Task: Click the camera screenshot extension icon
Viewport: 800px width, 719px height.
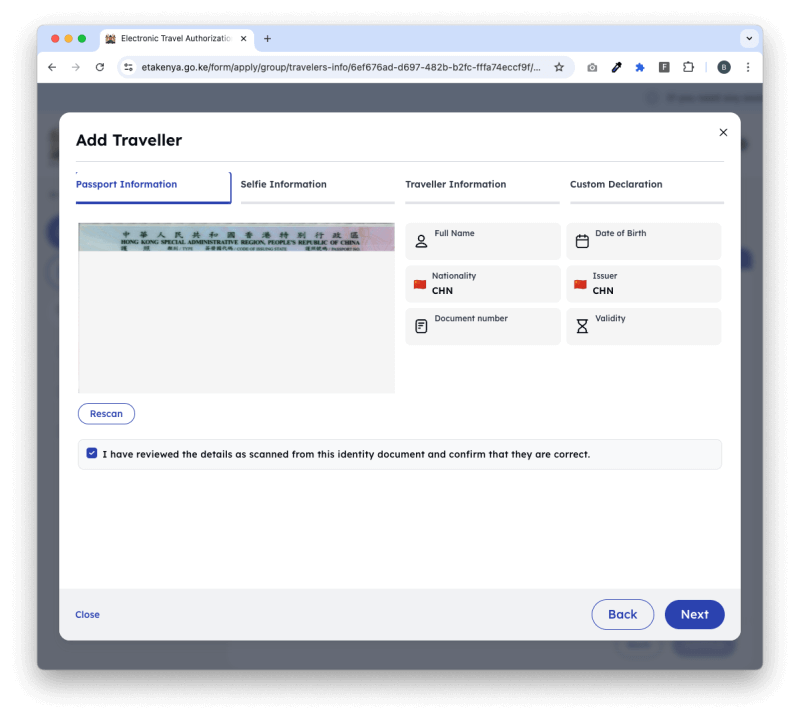Action: tap(592, 67)
